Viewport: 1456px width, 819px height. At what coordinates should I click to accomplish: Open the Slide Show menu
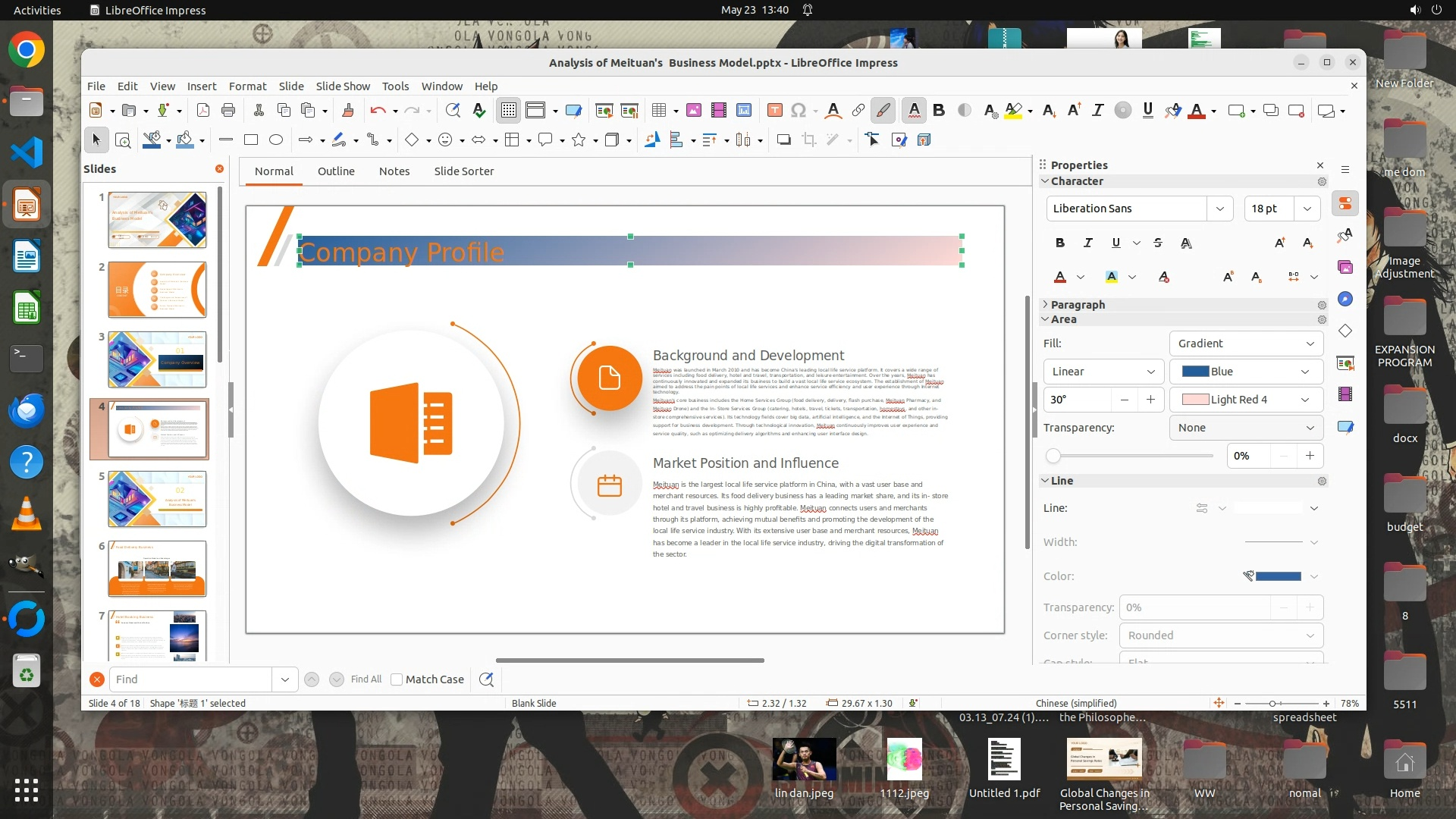[x=343, y=86]
